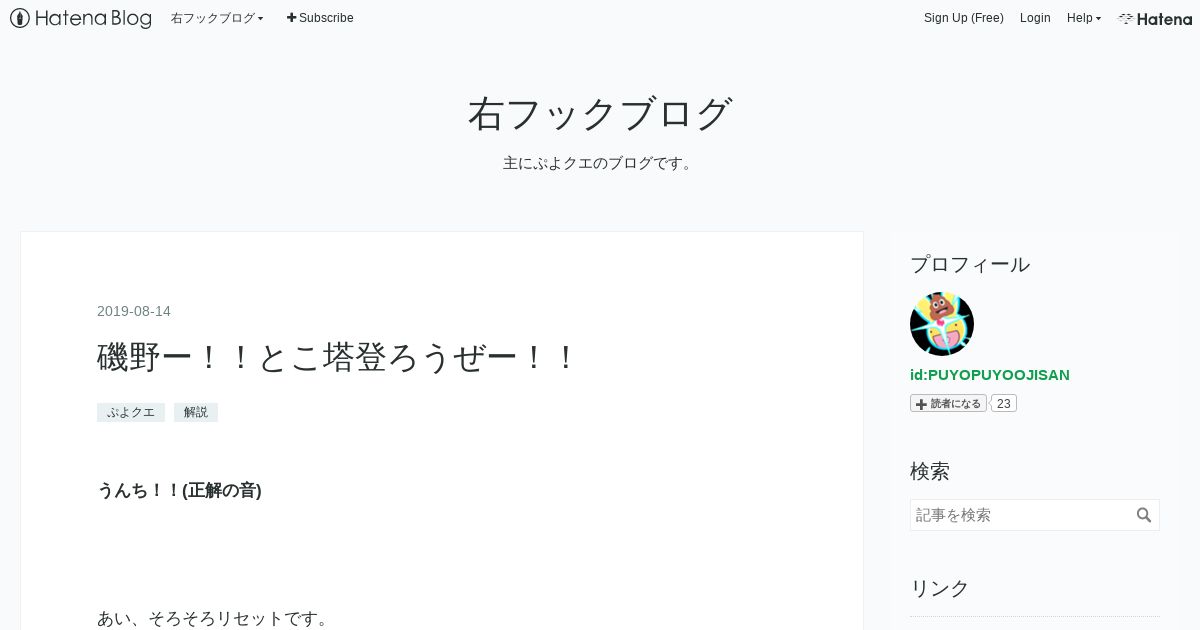Expand the 右フックブログ dropdown menu

tap(217, 18)
